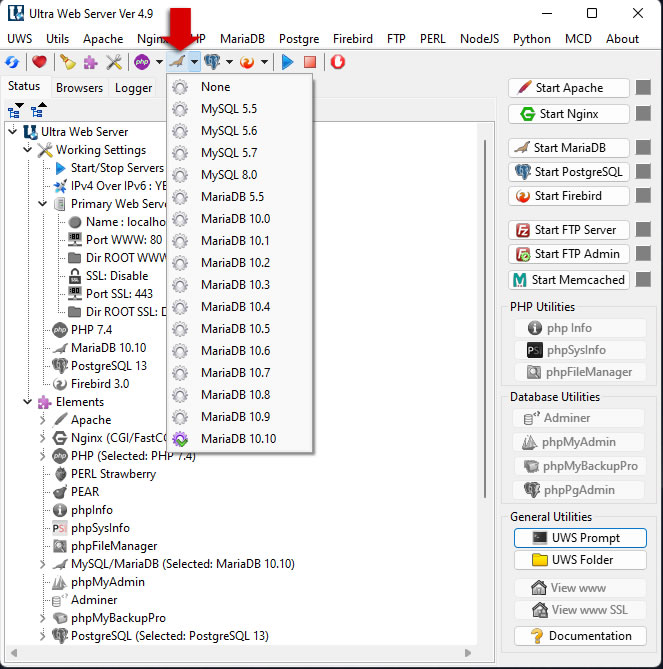Click Start Firebird button

pos(569,196)
